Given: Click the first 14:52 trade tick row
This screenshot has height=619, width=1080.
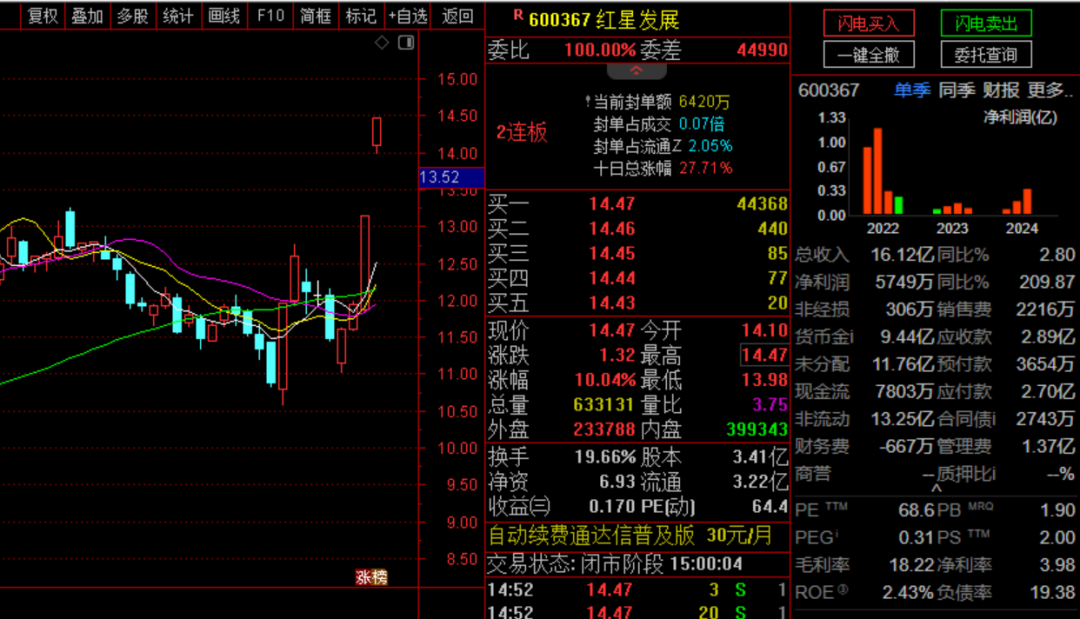Looking at the screenshot, I should tap(637, 590).
